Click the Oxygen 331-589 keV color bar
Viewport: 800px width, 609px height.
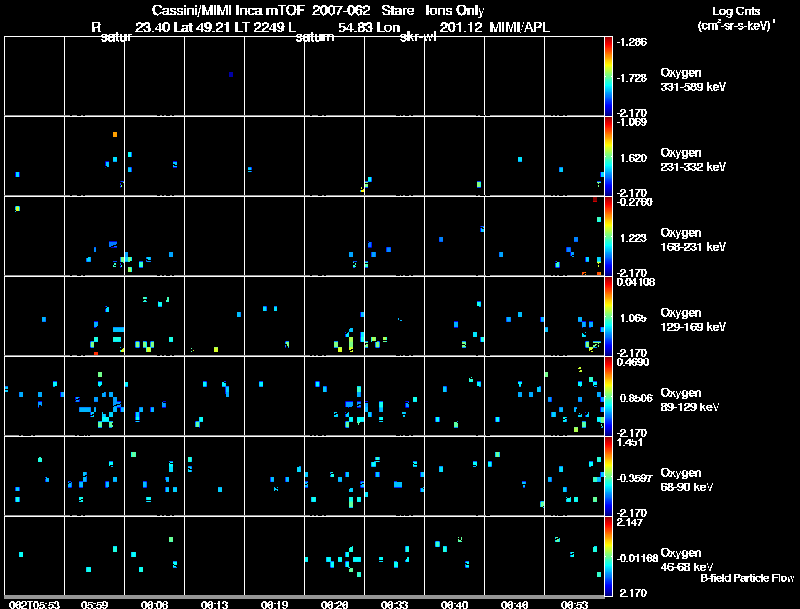(608, 76)
